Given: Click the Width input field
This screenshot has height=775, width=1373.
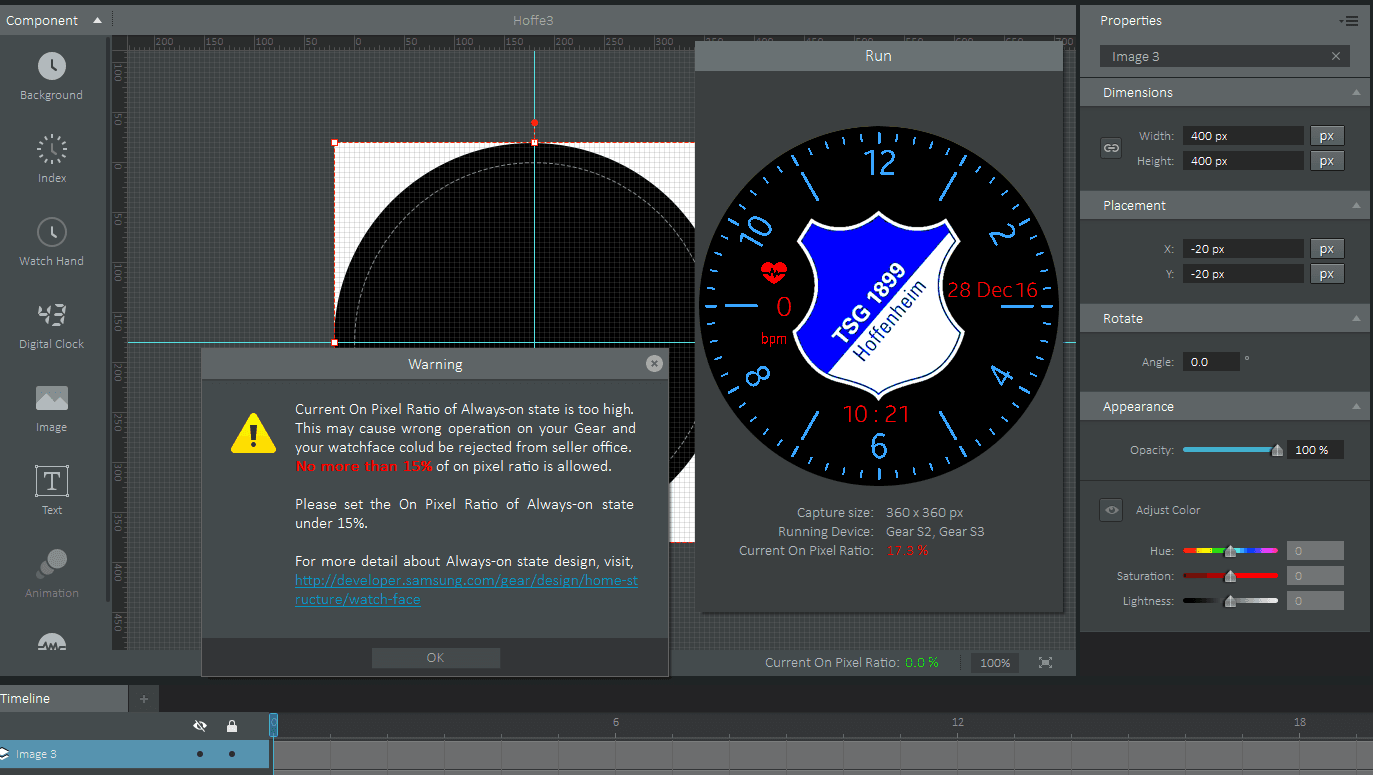Looking at the screenshot, I should pyautogui.click(x=1243, y=136).
